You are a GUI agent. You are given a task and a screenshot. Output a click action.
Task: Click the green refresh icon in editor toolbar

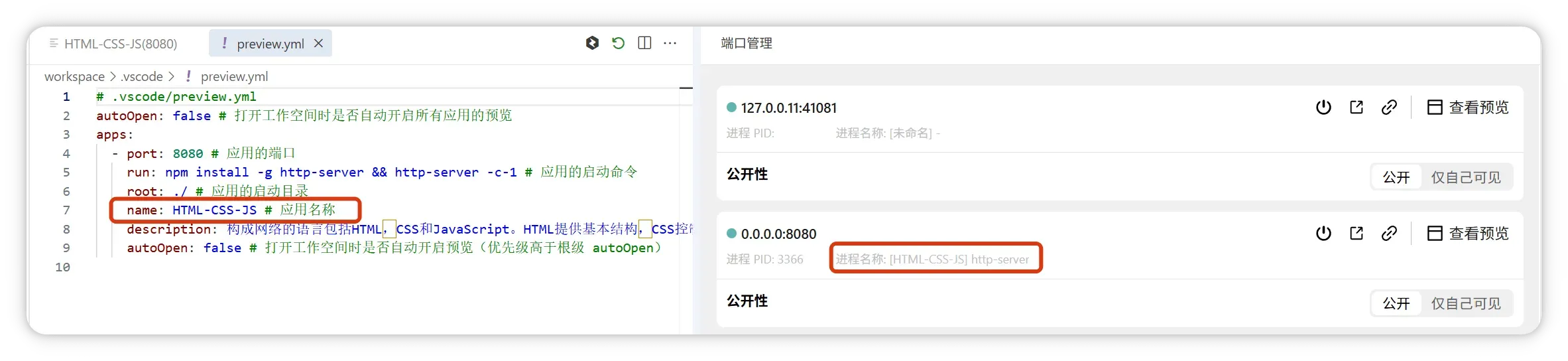pyautogui.click(x=618, y=43)
